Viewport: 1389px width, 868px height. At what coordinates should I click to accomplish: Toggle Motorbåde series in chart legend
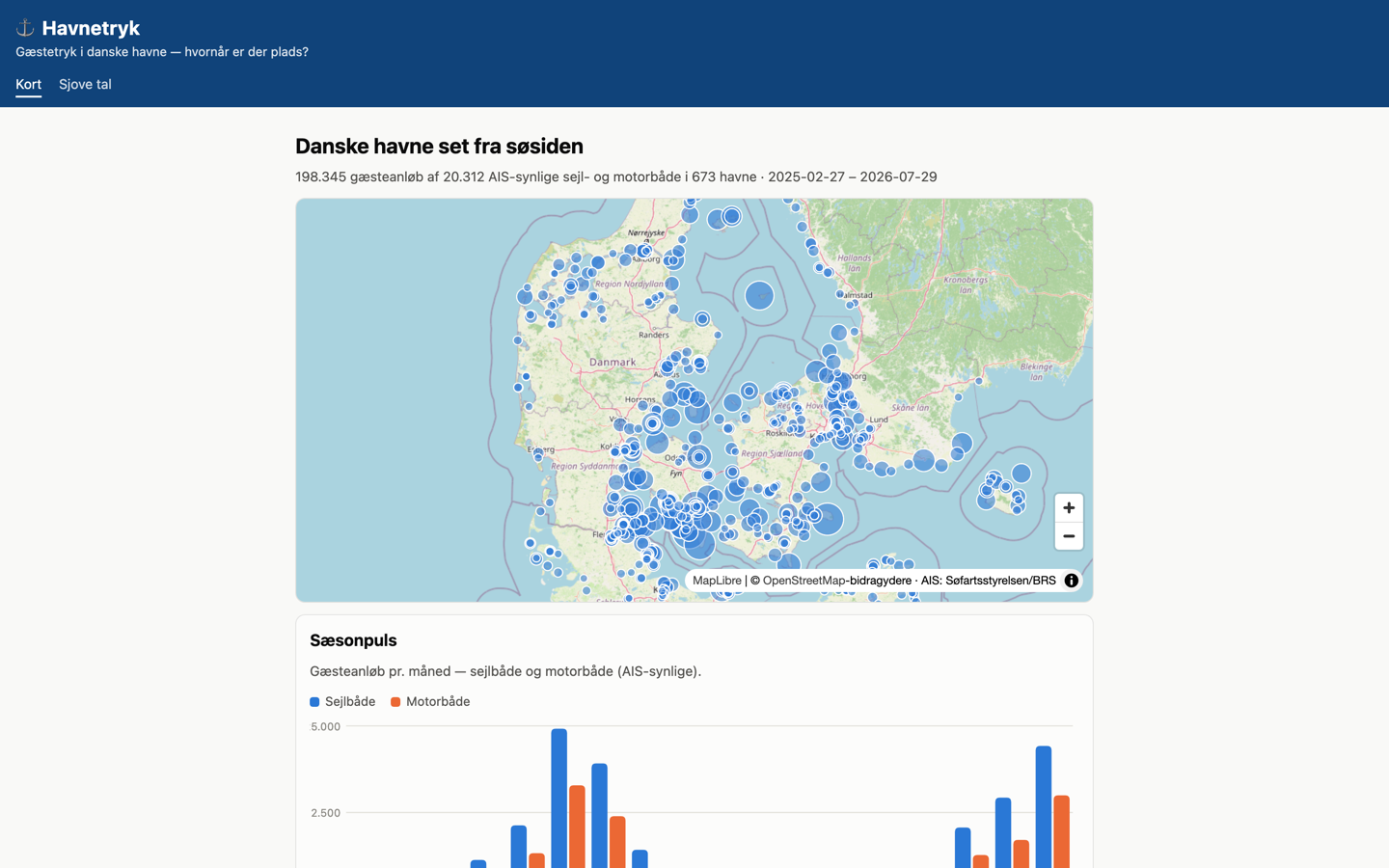(x=430, y=702)
